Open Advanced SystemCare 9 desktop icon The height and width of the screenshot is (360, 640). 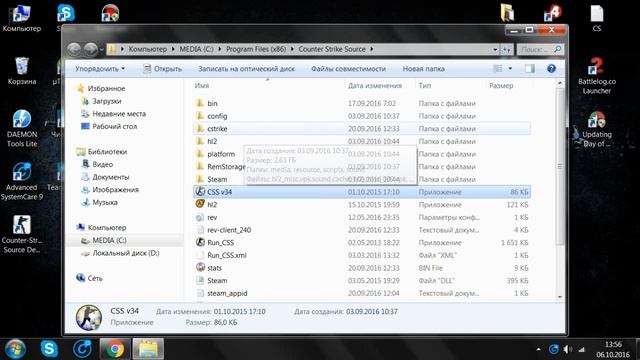coord(22,182)
